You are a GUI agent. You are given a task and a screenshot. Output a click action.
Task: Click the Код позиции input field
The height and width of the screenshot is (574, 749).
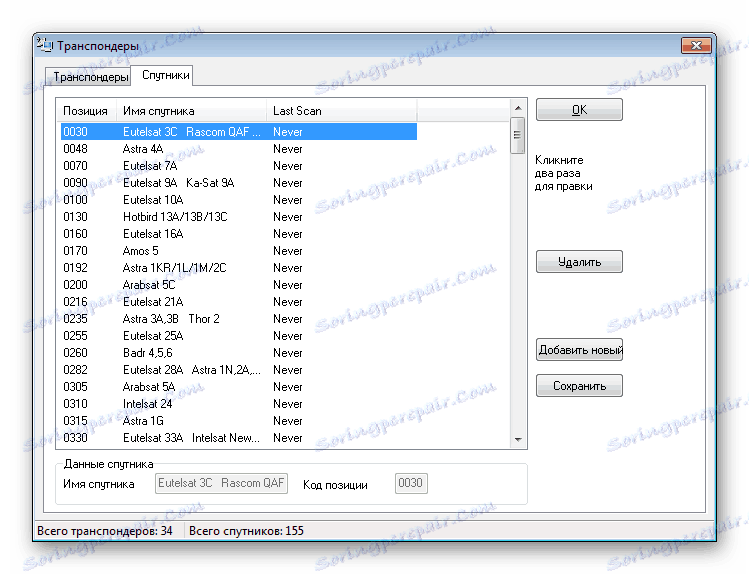point(411,483)
